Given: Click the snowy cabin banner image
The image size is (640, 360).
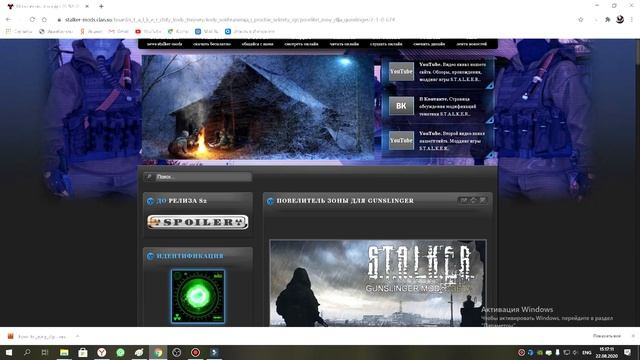Looking at the screenshot, I should (x=258, y=107).
